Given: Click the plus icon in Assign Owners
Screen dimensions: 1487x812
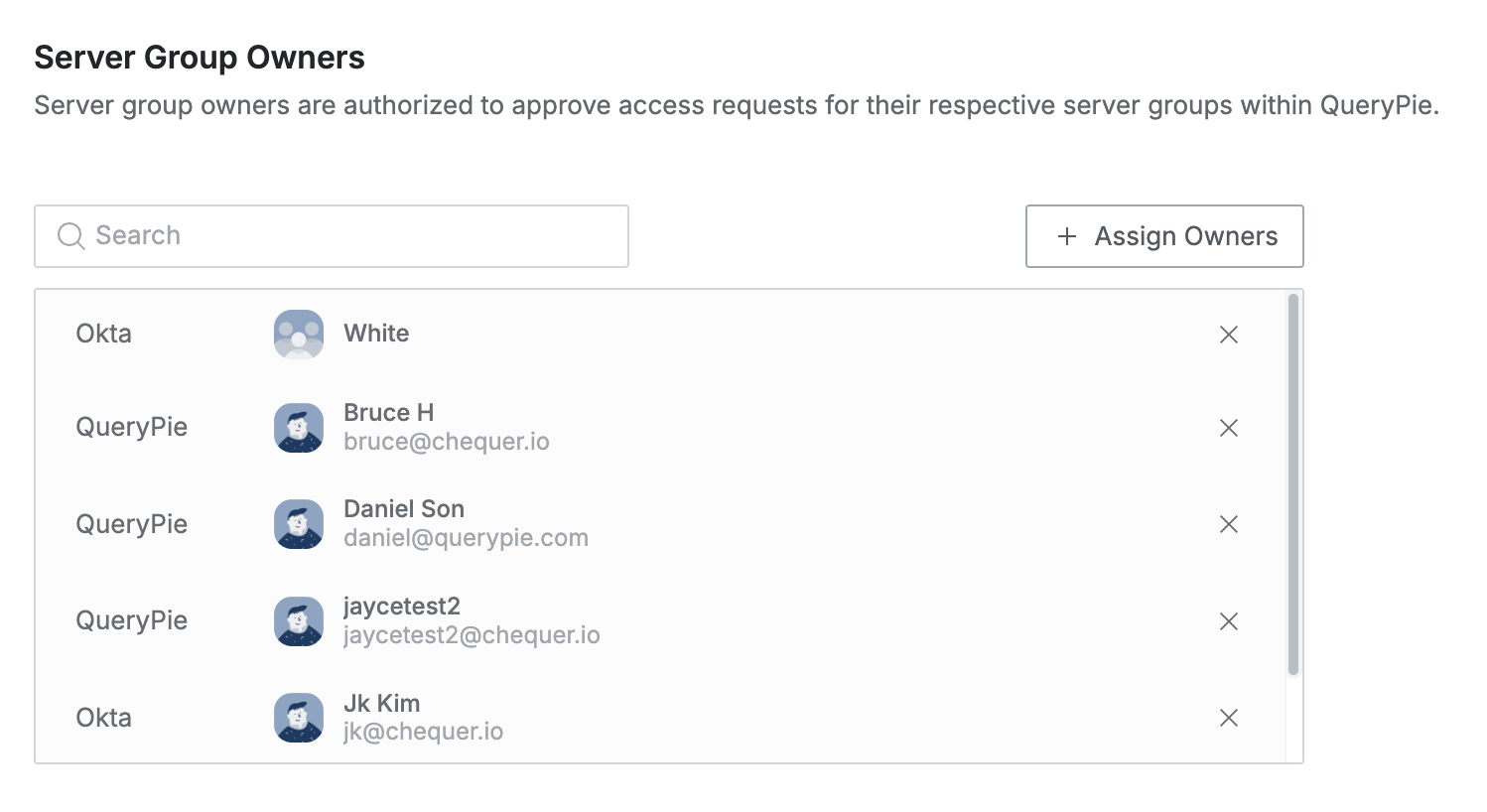Looking at the screenshot, I should [1067, 236].
